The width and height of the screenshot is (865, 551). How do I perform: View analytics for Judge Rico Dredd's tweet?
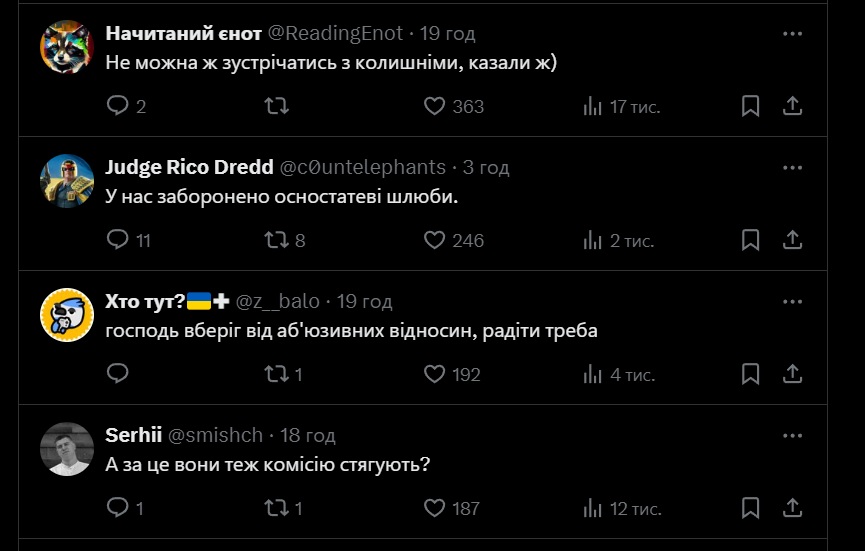click(592, 240)
